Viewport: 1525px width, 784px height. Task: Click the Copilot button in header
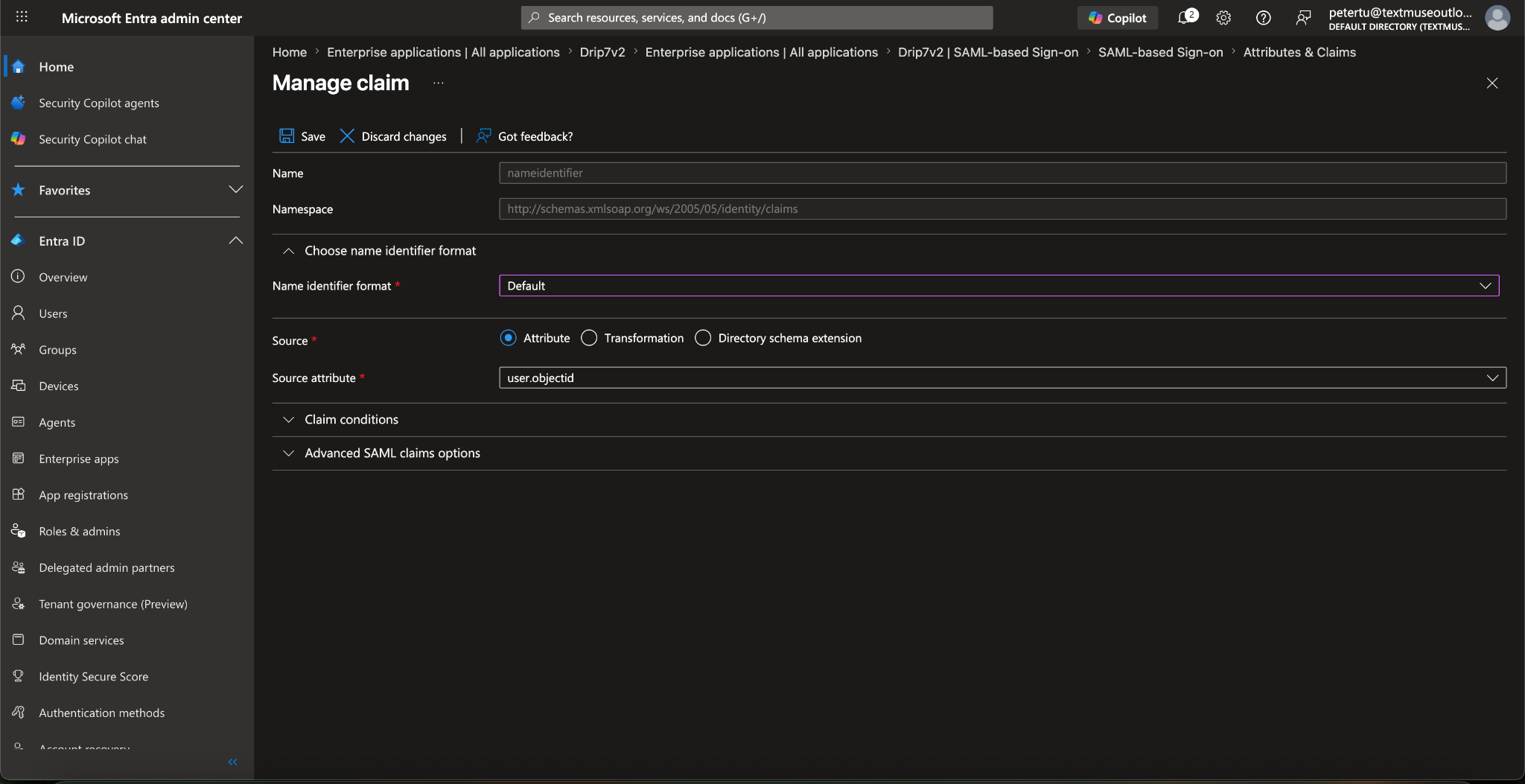(1117, 18)
